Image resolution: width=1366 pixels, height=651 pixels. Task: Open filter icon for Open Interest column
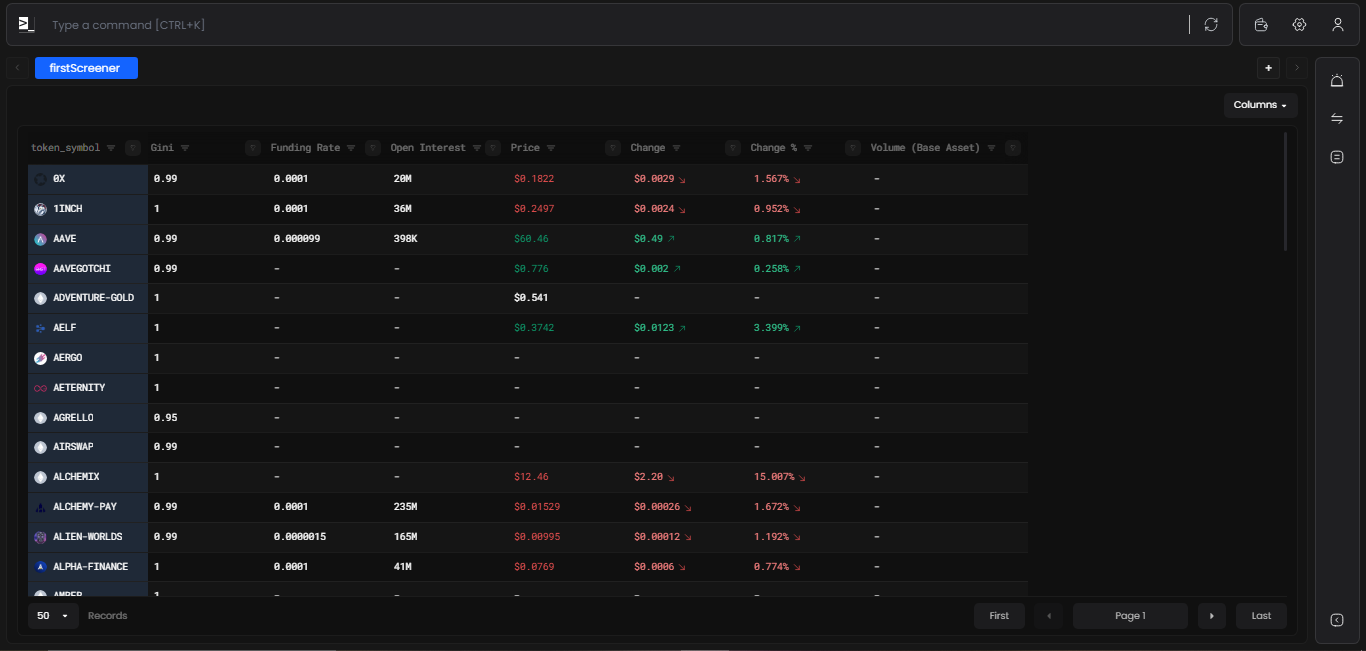pyautogui.click(x=493, y=148)
